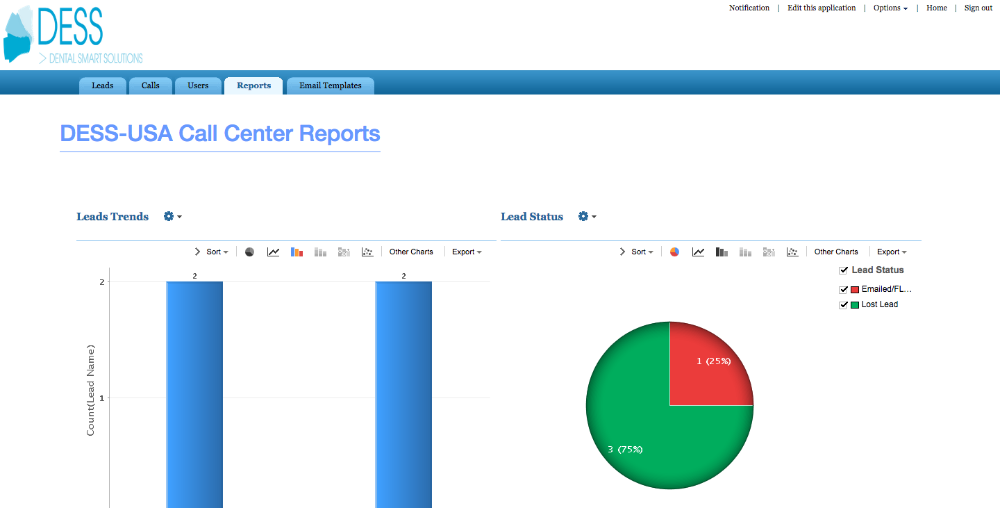
Task: Select table chart icon in Leads Trends toolbar
Action: tap(344, 252)
